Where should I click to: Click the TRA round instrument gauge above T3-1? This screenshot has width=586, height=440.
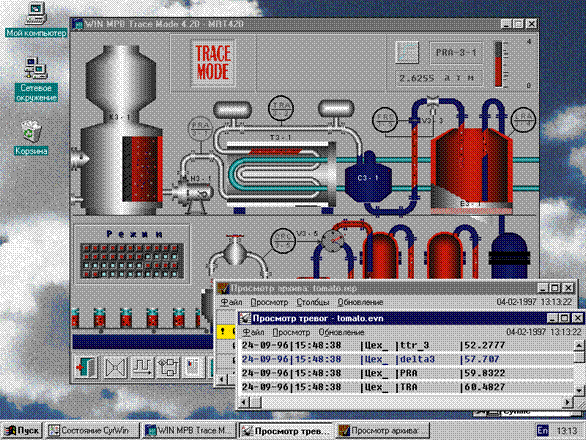pyautogui.click(x=281, y=109)
